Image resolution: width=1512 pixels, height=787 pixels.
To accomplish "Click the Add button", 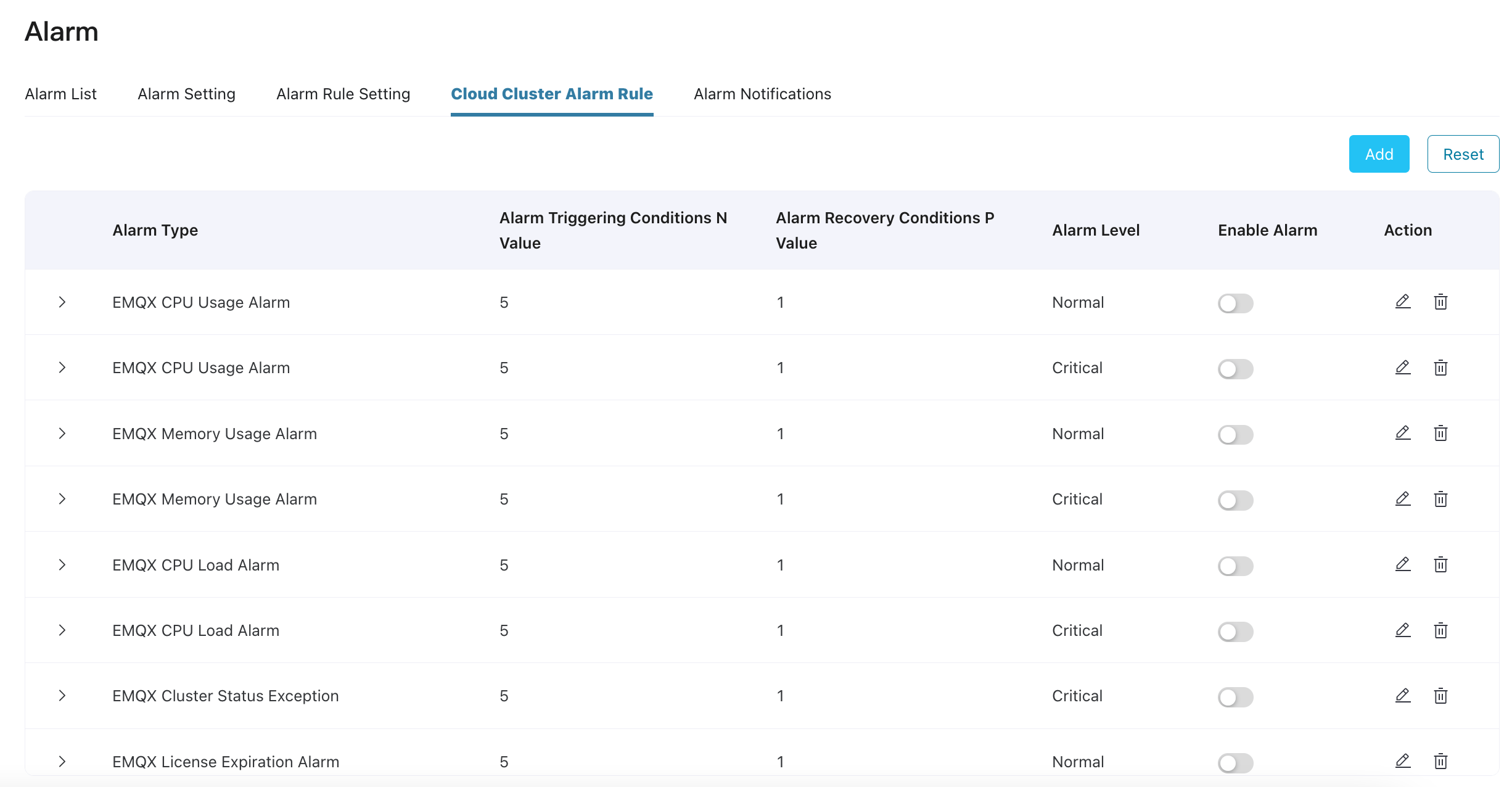I will [x=1379, y=154].
